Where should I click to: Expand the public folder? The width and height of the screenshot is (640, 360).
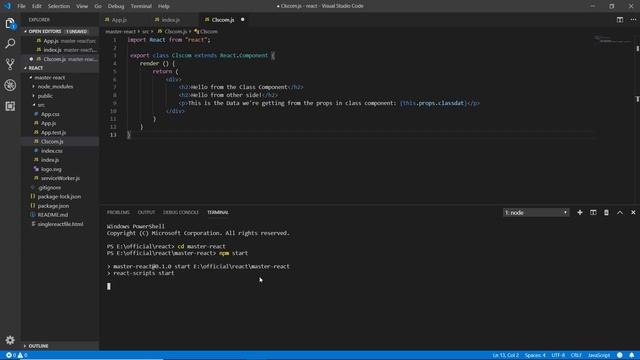(45, 96)
